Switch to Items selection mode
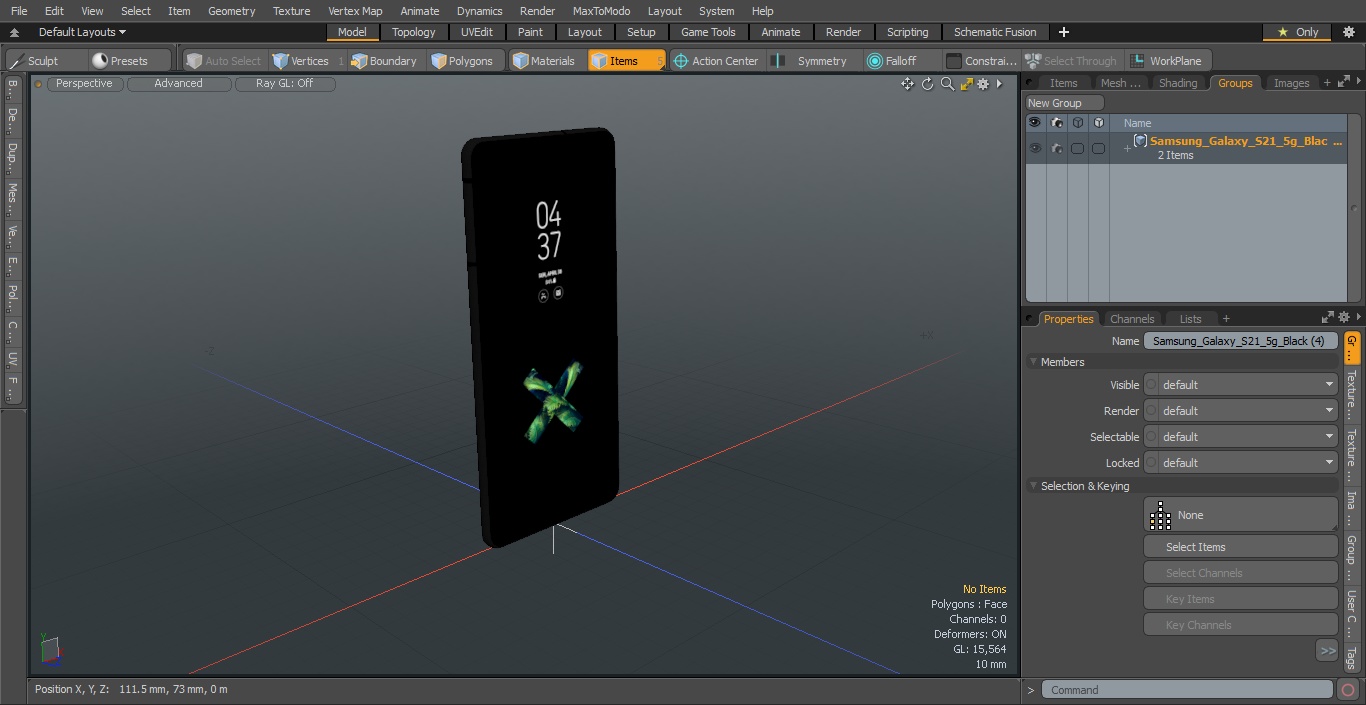 pos(626,61)
